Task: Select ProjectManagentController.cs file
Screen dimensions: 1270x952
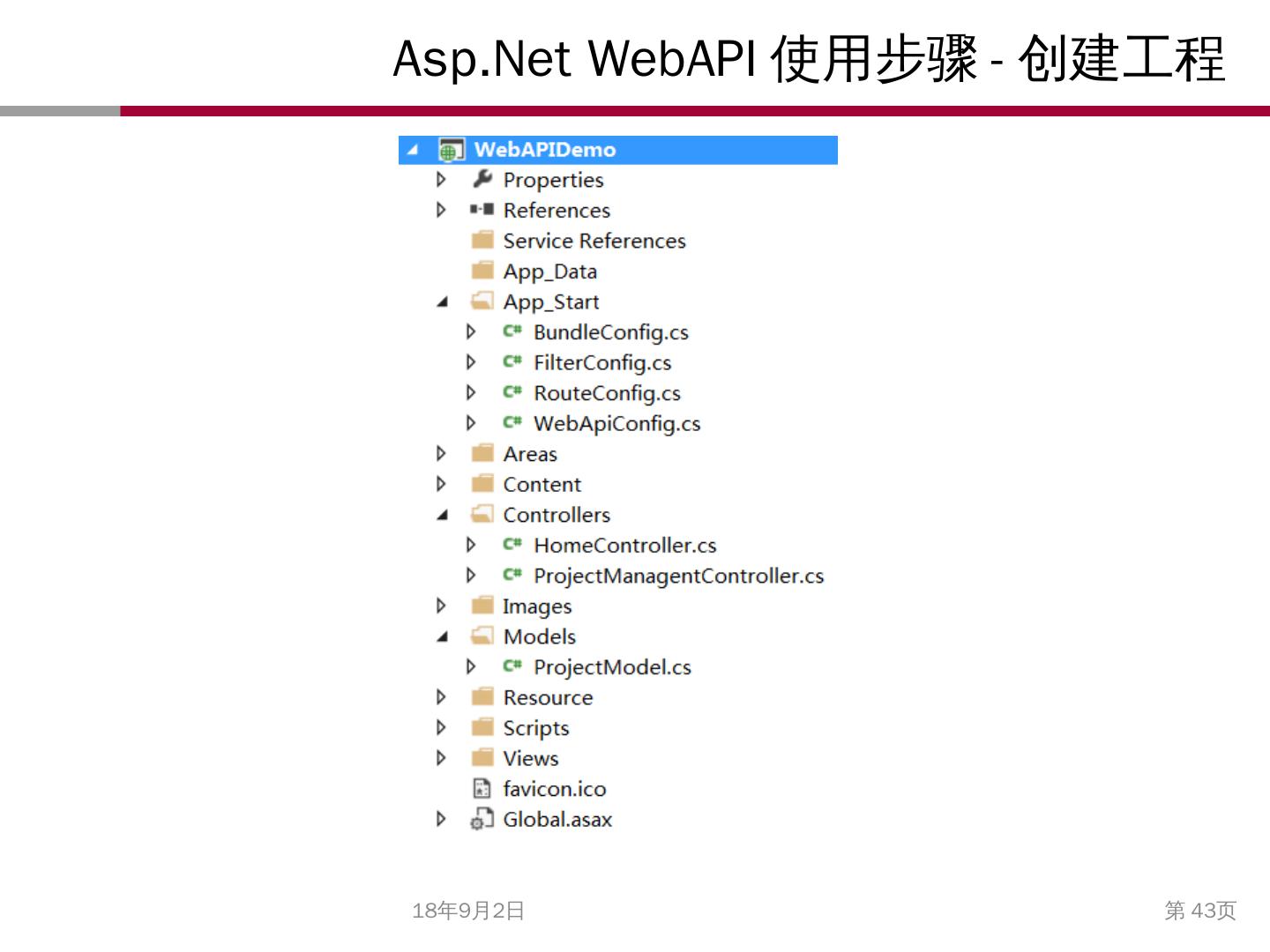Action: (x=678, y=576)
